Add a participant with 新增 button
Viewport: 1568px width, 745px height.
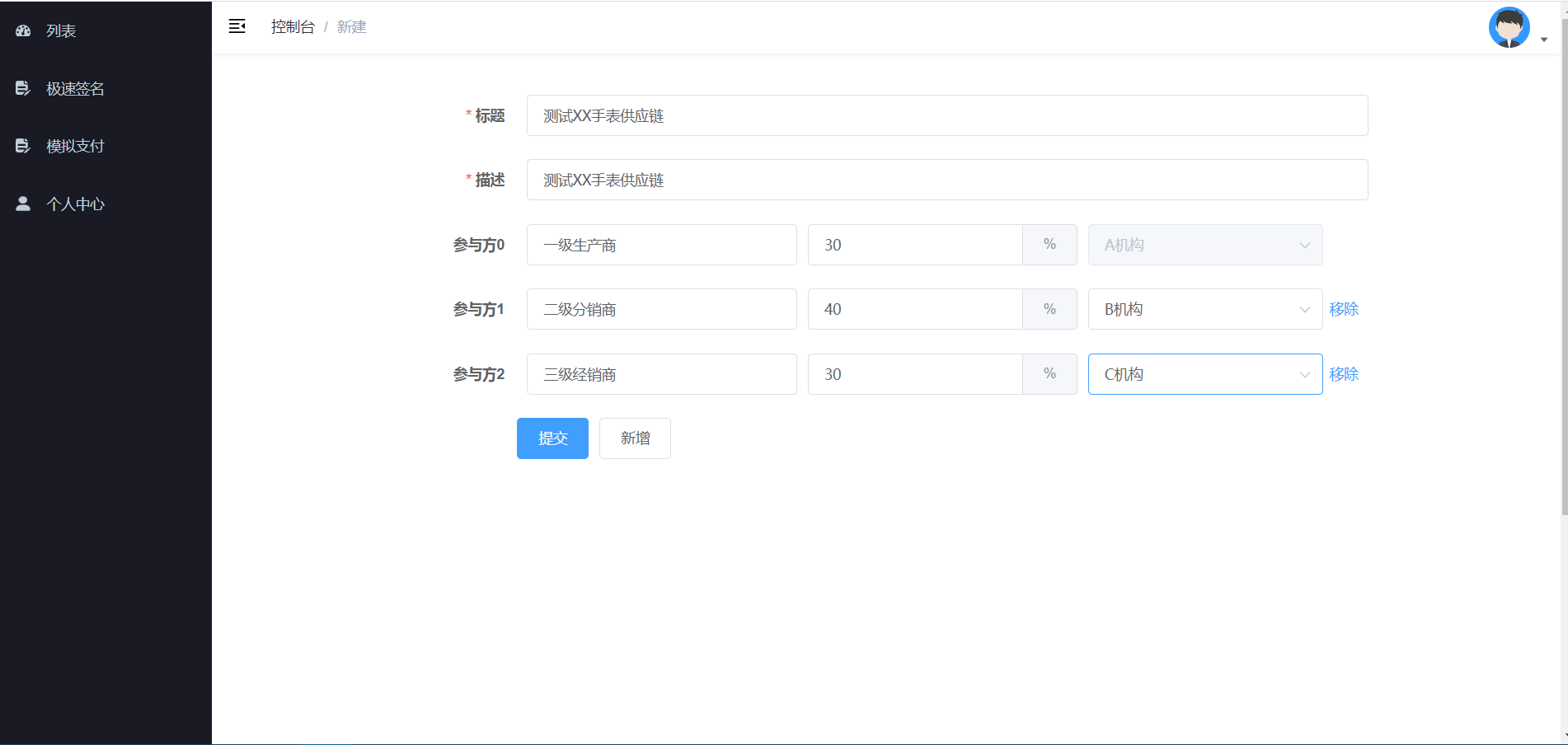635,438
